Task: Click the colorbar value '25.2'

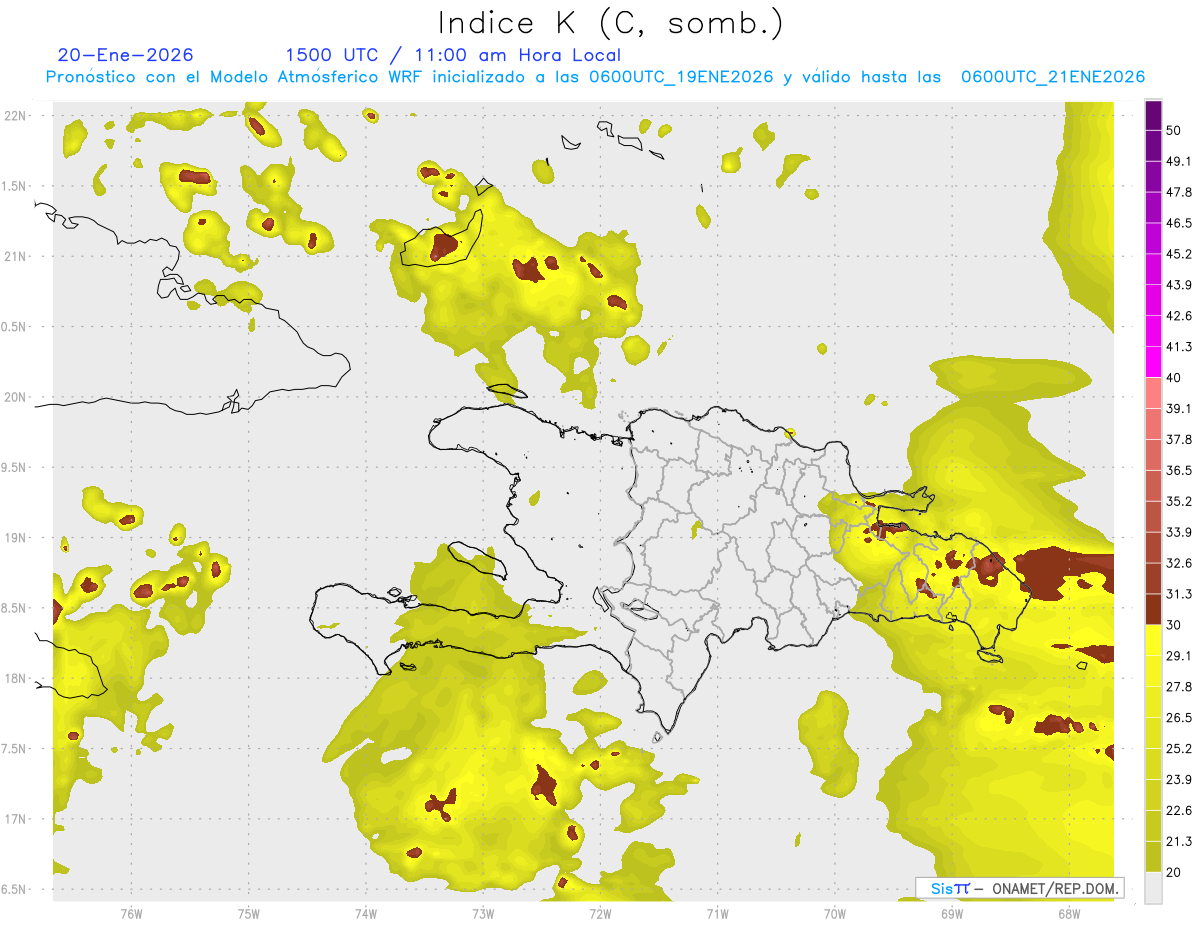Action: click(x=1179, y=748)
